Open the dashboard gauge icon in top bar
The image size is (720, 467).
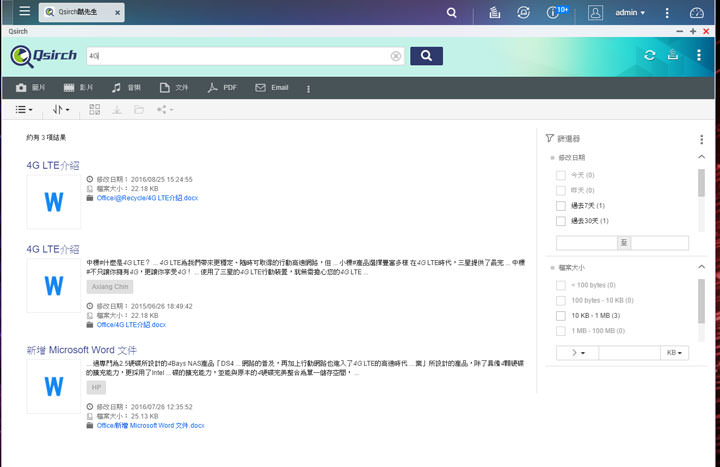tap(697, 13)
